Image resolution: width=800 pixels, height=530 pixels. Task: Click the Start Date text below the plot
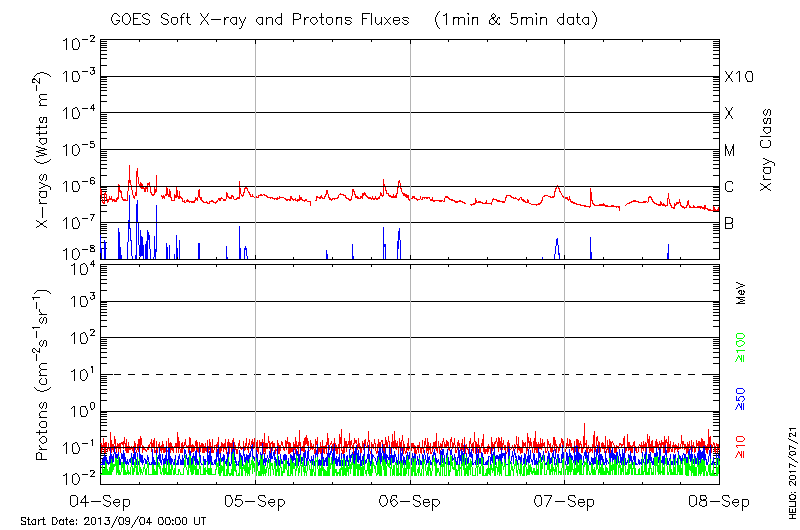click(x=113, y=521)
